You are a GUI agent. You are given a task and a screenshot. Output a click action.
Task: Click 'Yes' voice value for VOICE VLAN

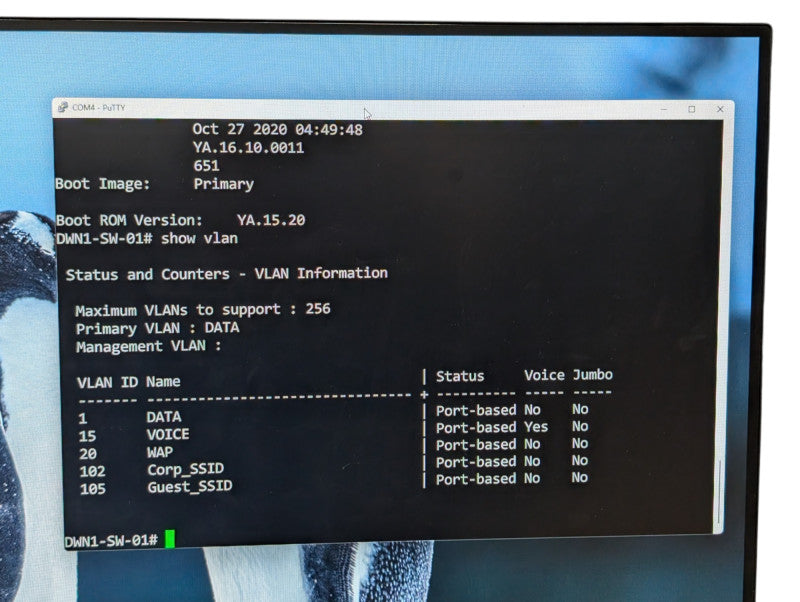pos(536,427)
